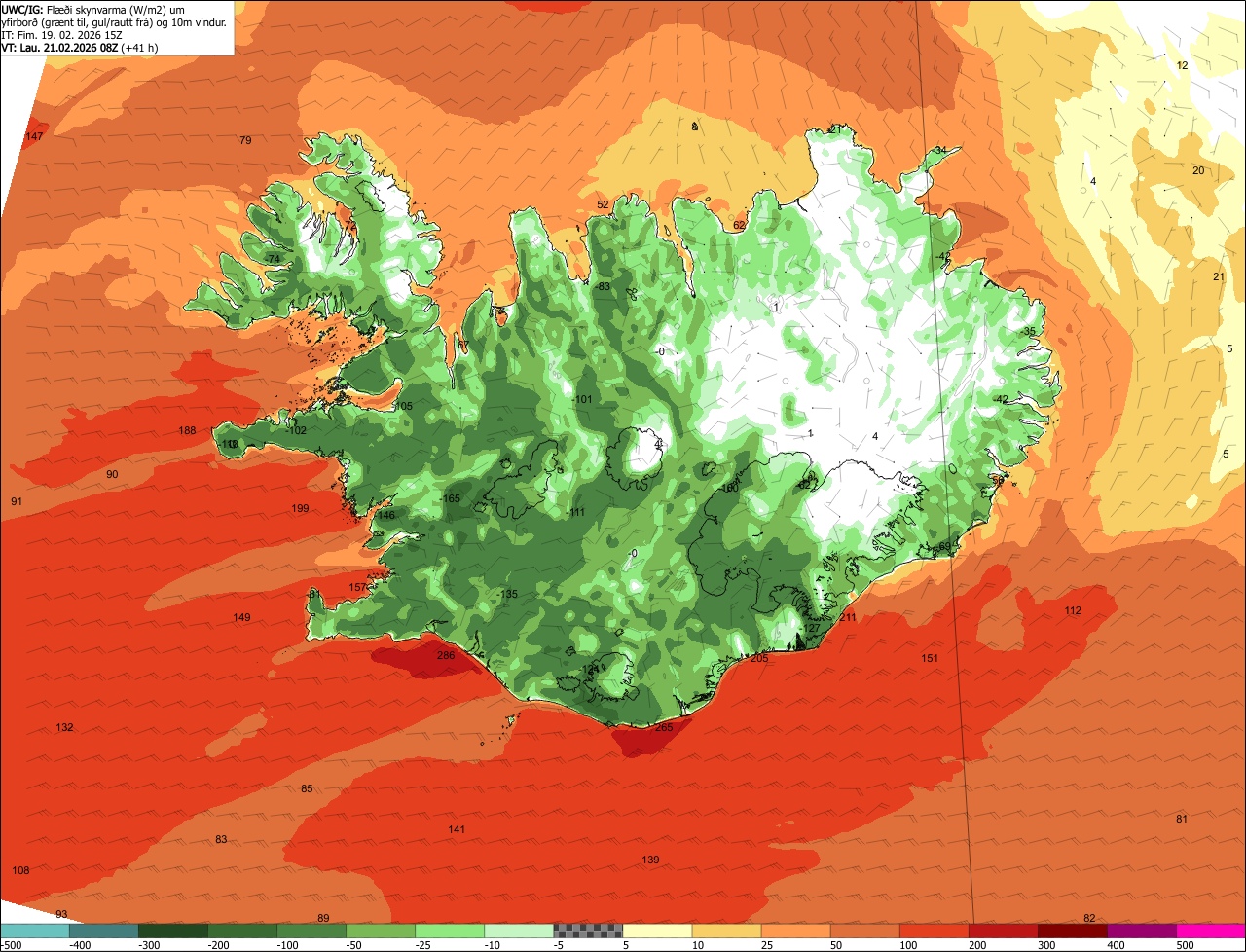Click the valid time 'VT: Lau. 21.02.2026 08Z (+41 h)'
Image resolution: width=1246 pixels, height=952 pixels.
pyautogui.click(x=80, y=47)
